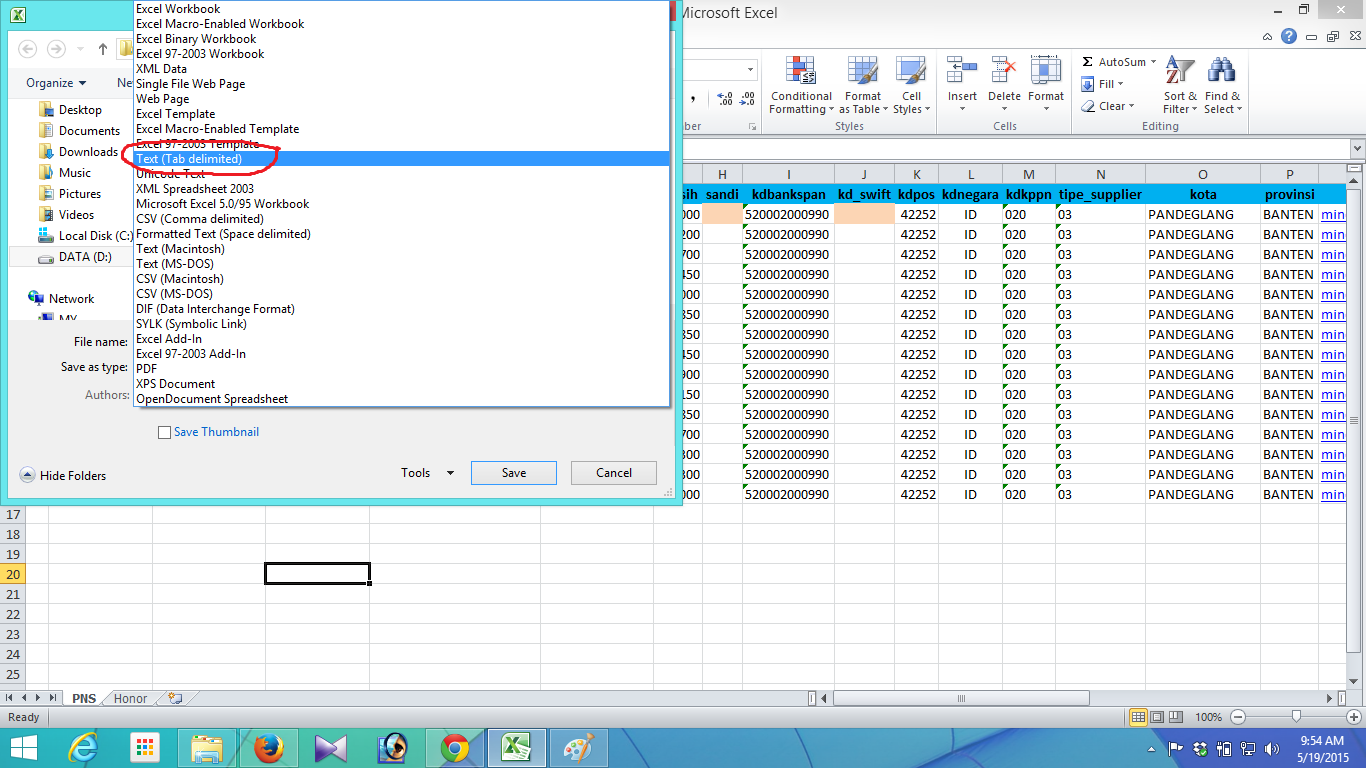Collapse the folder pane with Hide Folders
Screen dimensions: 1366x768
pos(63,476)
